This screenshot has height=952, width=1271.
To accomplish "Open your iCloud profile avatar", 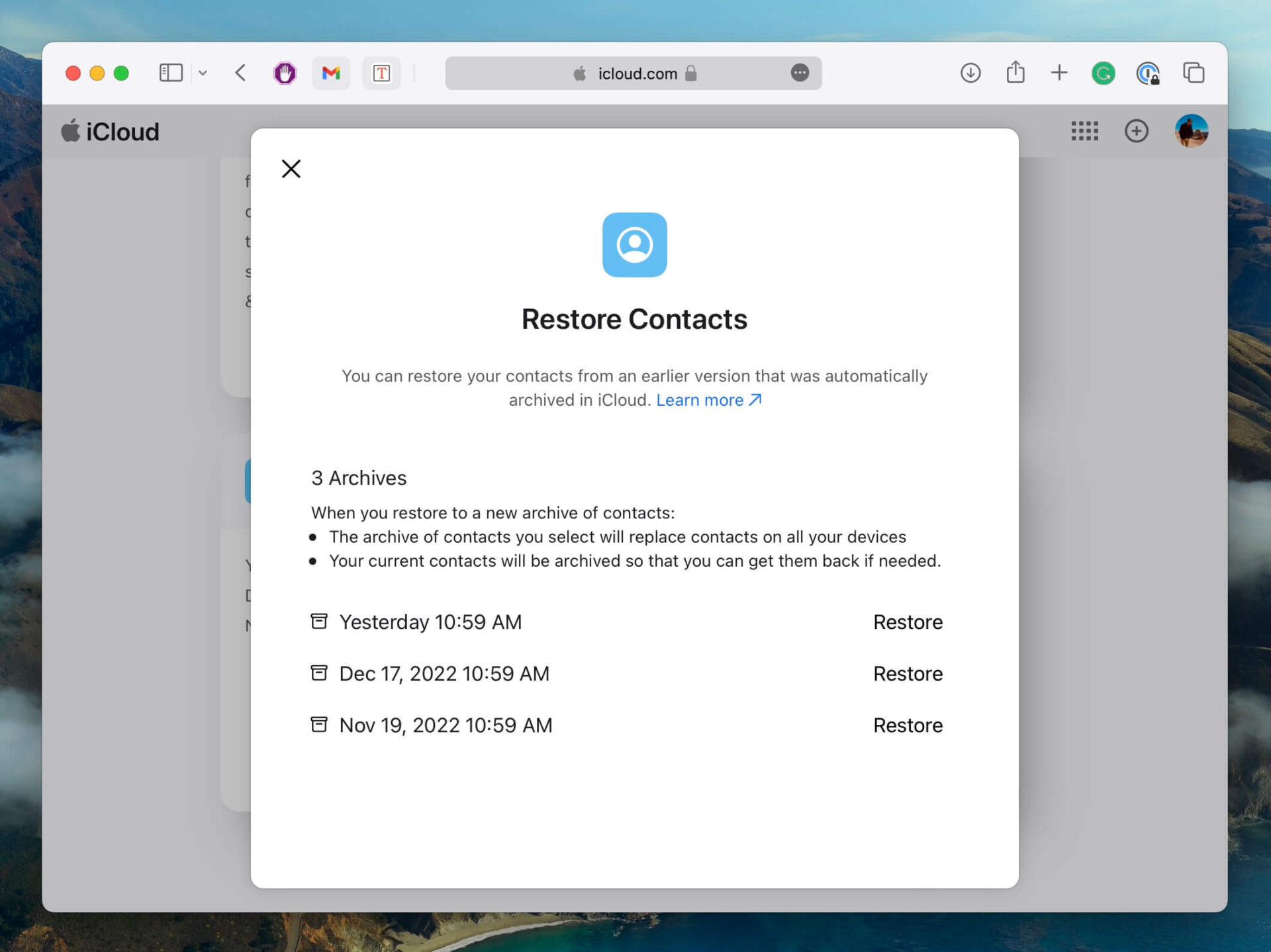I will pos(1191,130).
